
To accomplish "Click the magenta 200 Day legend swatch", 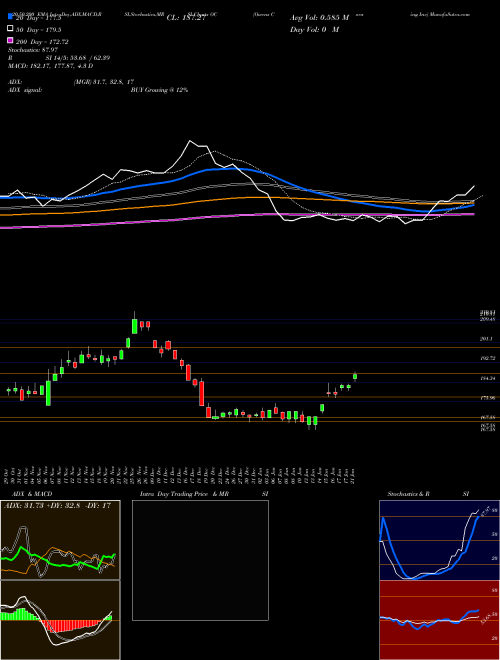I will point(10,41).
